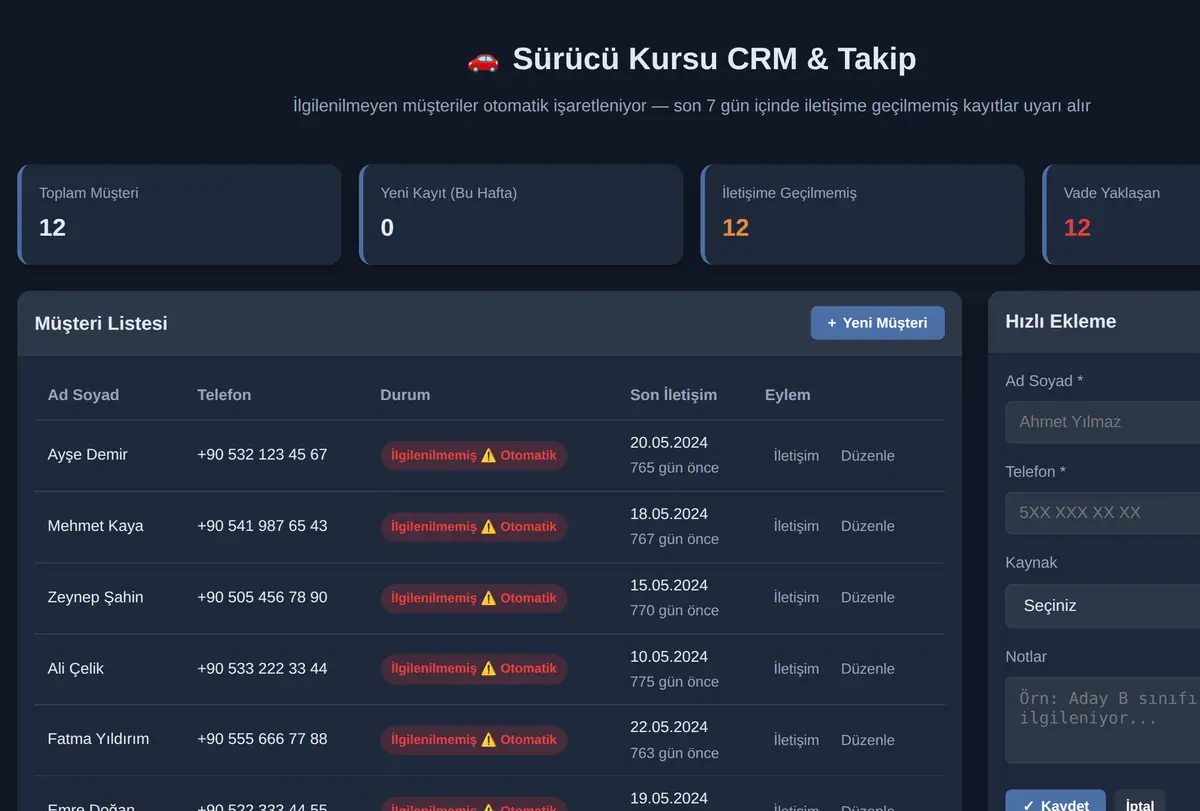Viewport: 1200px width, 811px height.
Task: Click Ali Çelik's İlgilenilmemiş status badge
Action: [474, 669]
